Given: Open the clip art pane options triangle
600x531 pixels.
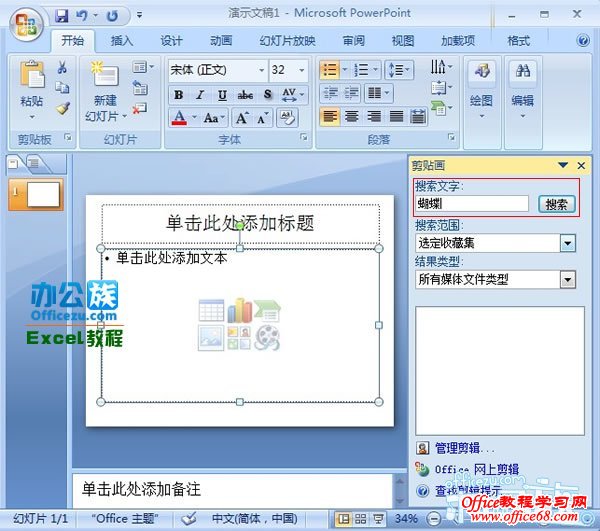Looking at the screenshot, I should coord(562,165).
